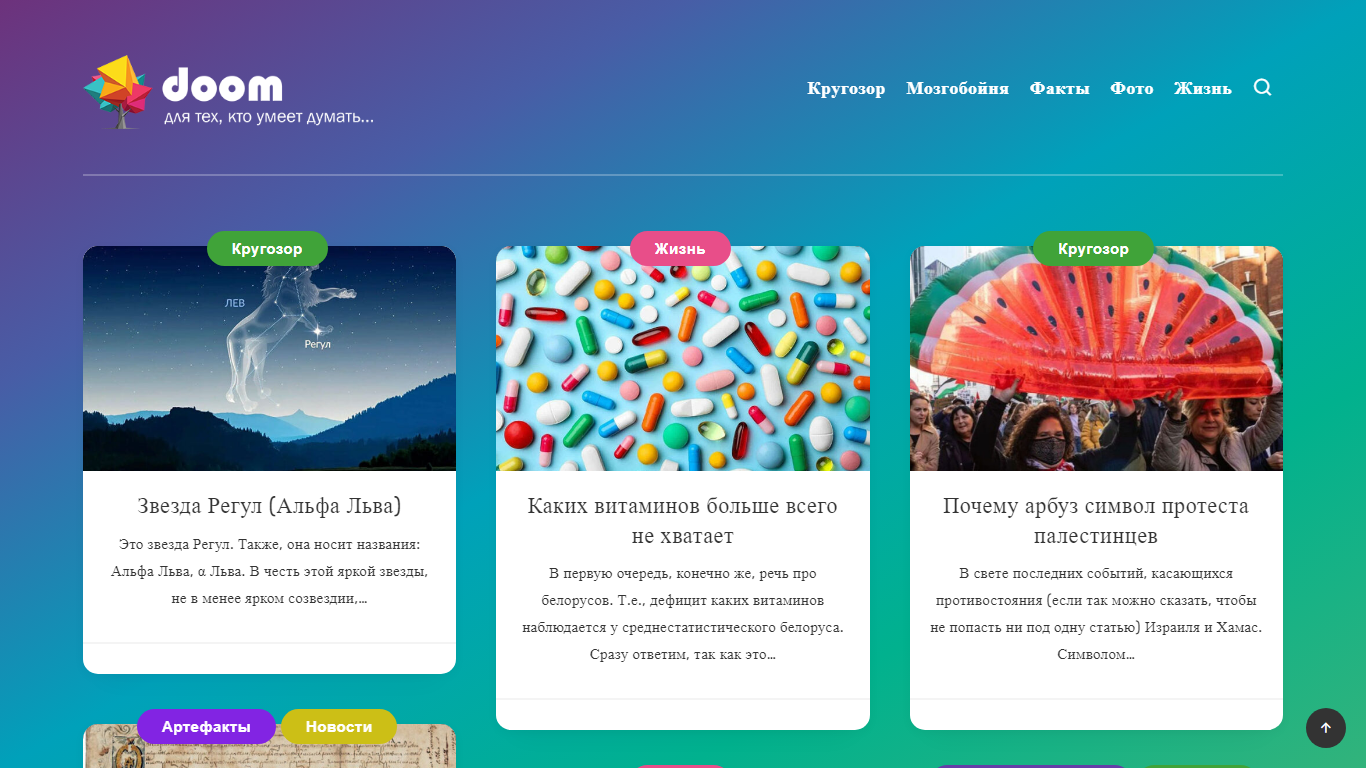Open the purple Артефакты category tag
This screenshot has height=768, width=1366.
206,727
